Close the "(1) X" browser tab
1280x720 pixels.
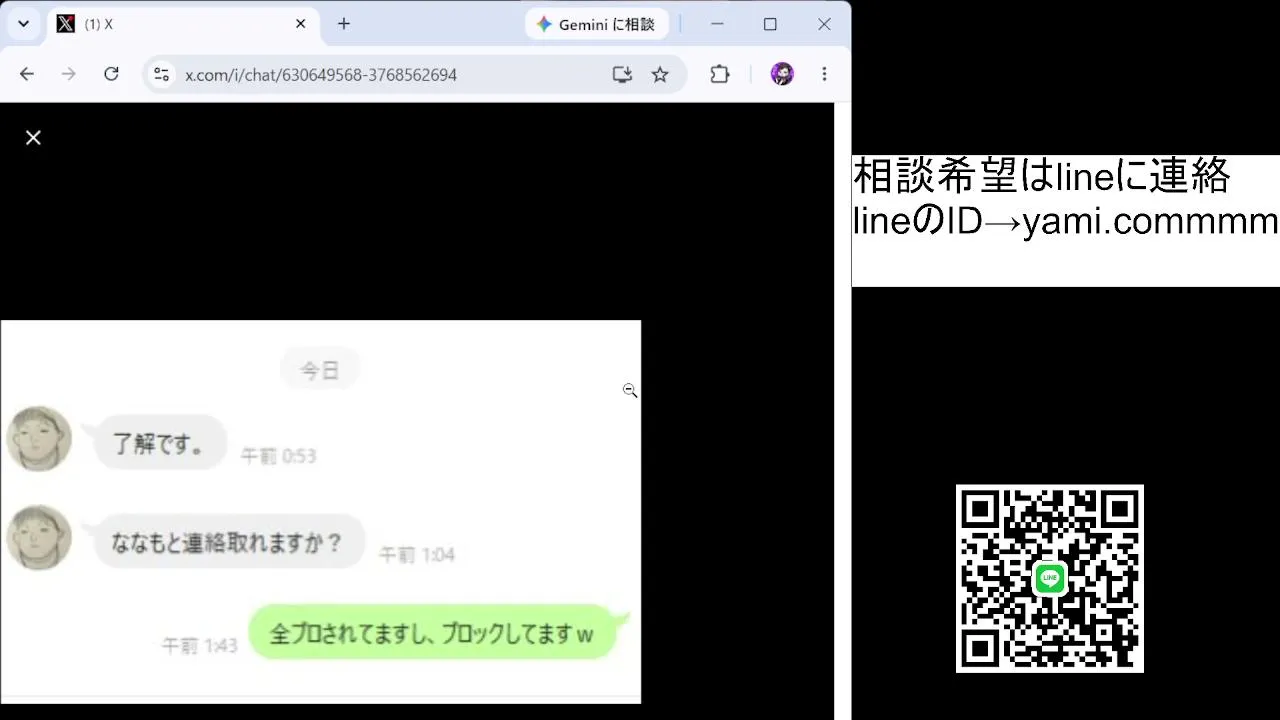click(300, 24)
